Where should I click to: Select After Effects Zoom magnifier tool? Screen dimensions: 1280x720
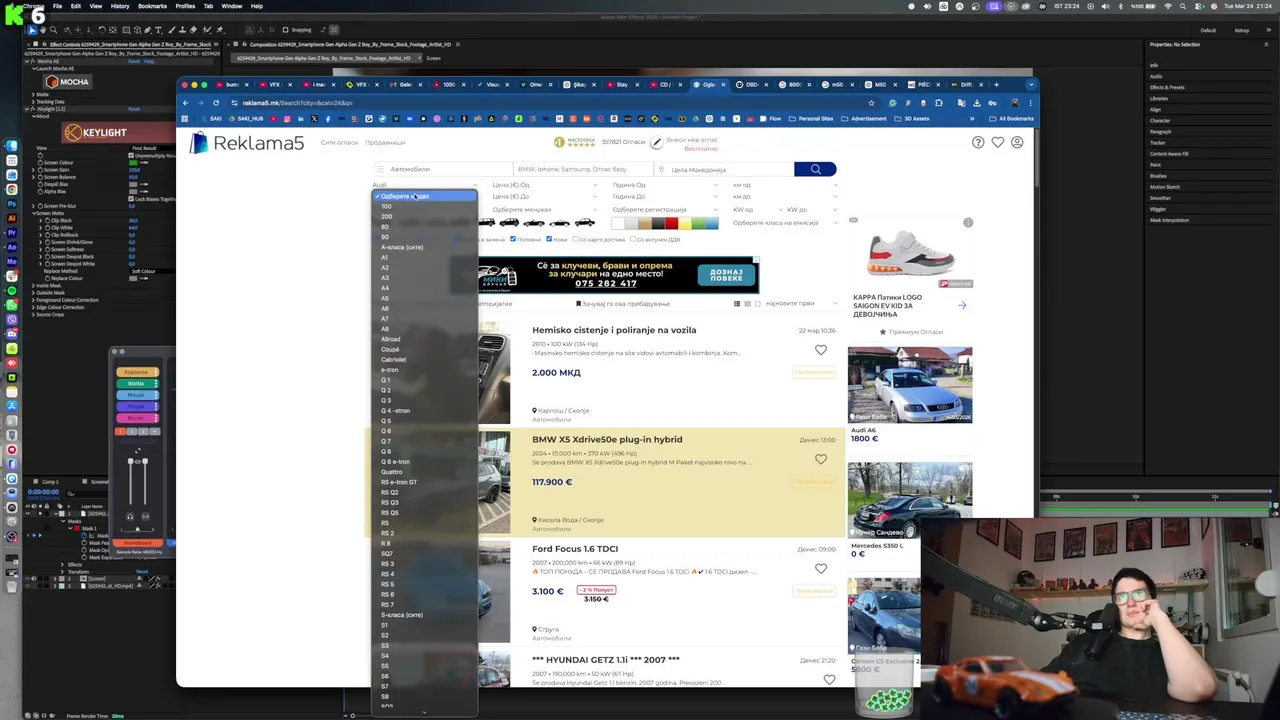coord(54,30)
